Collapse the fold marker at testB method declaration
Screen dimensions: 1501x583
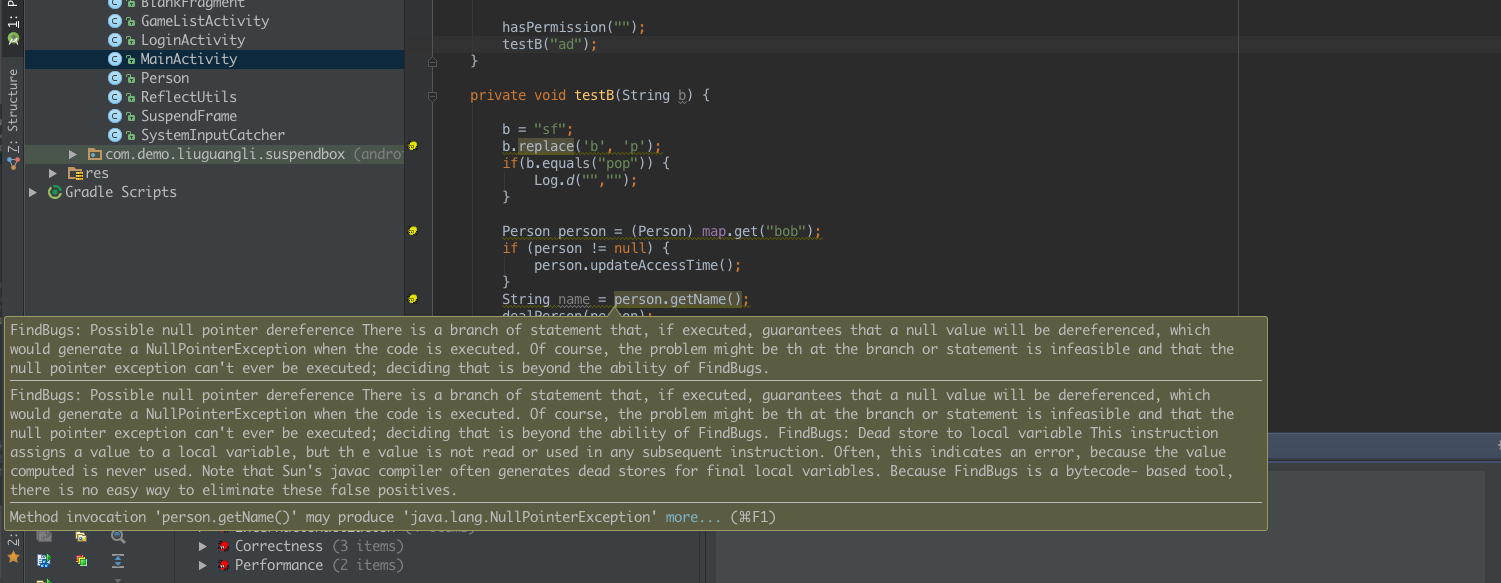[x=432, y=96]
